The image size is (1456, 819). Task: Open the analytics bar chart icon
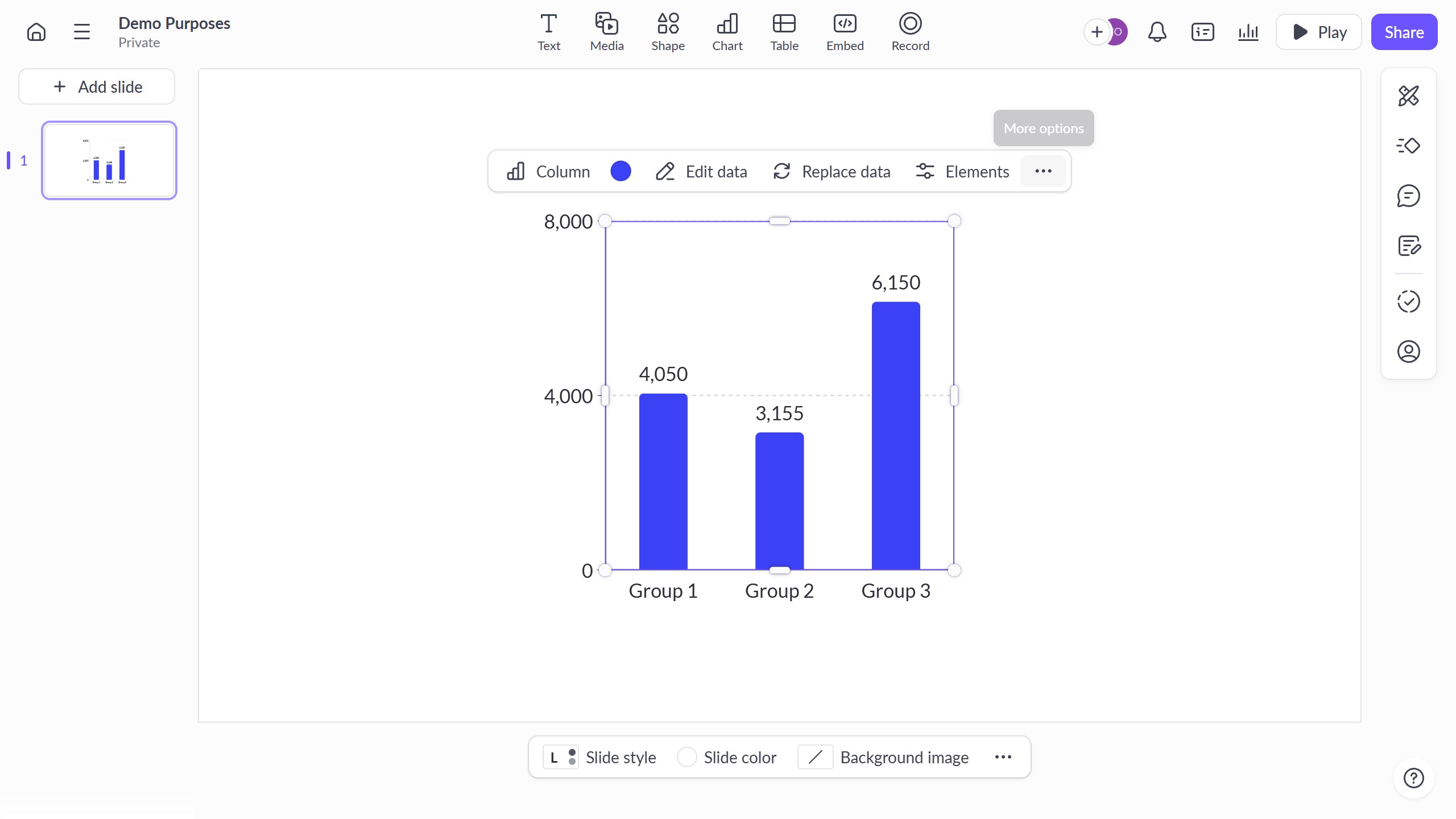coord(1248,32)
